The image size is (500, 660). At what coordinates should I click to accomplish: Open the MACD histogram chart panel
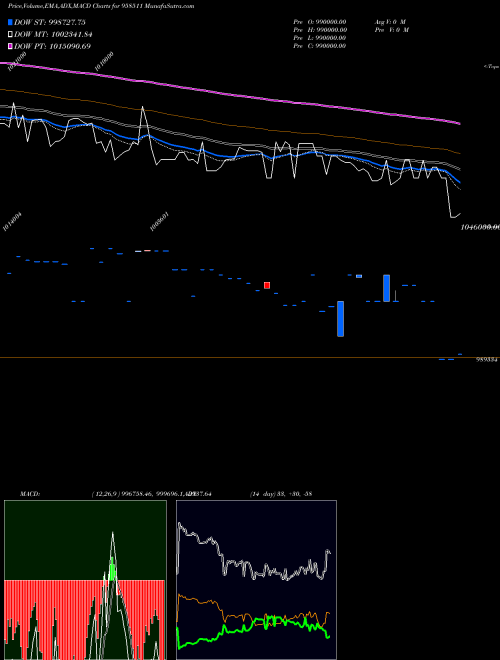(x=85, y=580)
